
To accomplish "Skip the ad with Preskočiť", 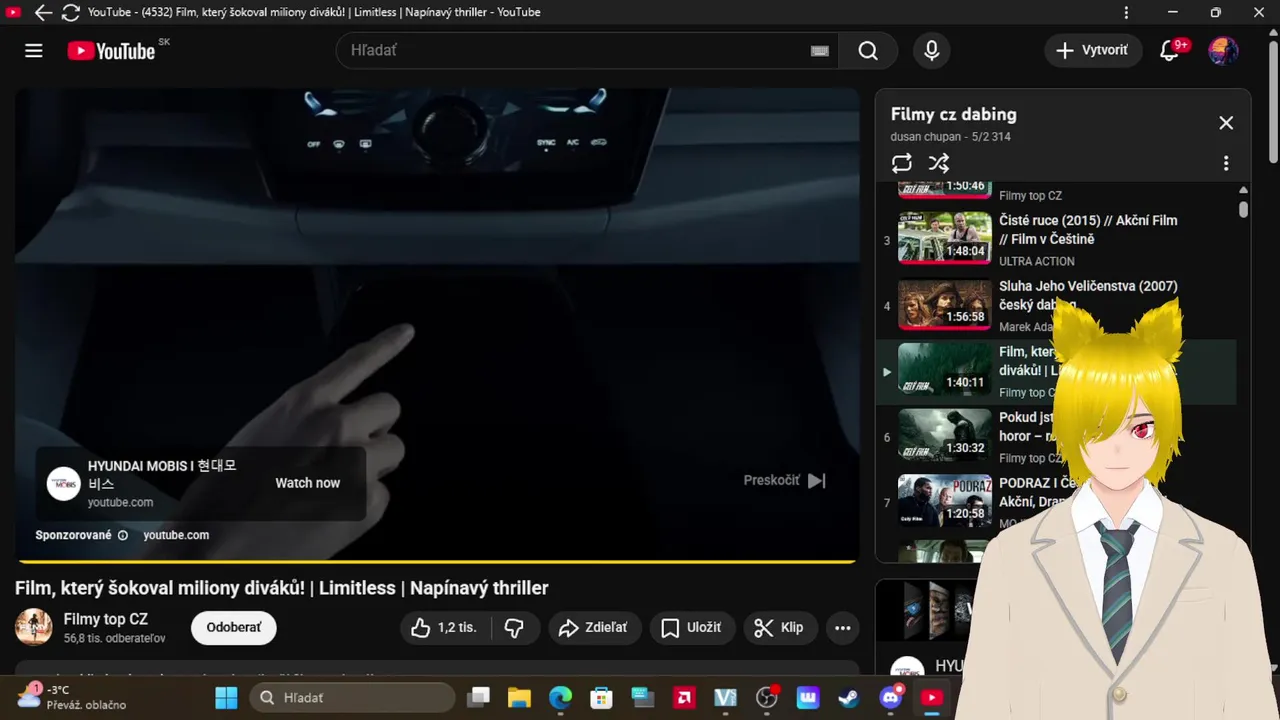I will coord(784,480).
